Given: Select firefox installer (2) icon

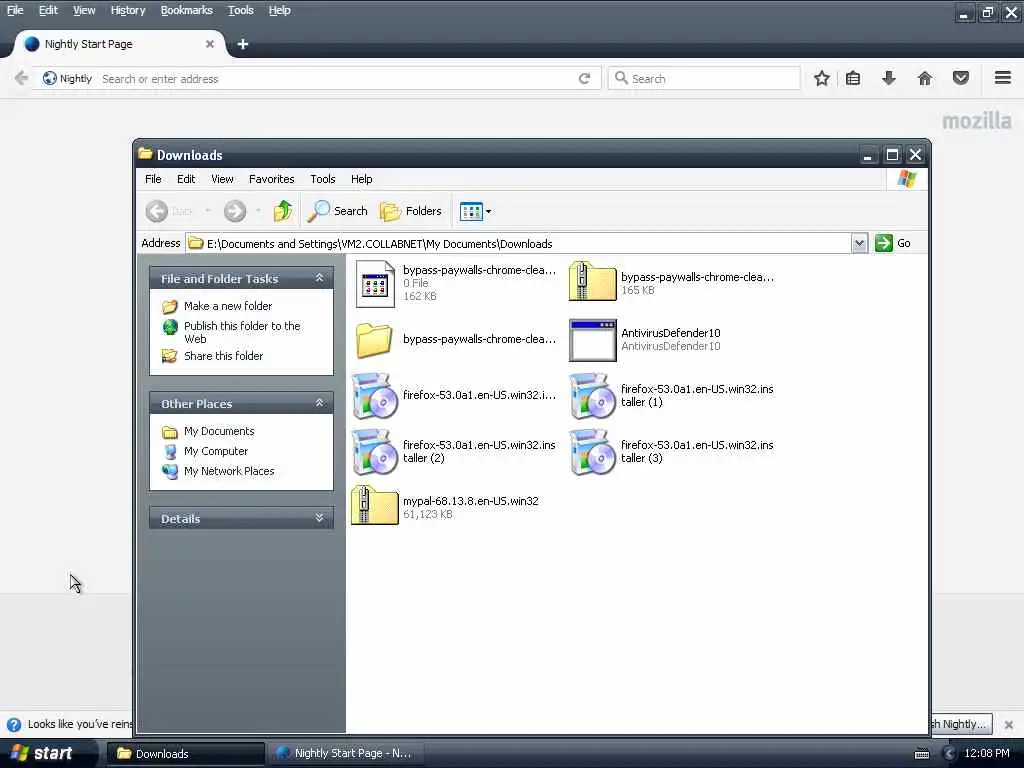Looking at the screenshot, I should pyautogui.click(x=375, y=452).
